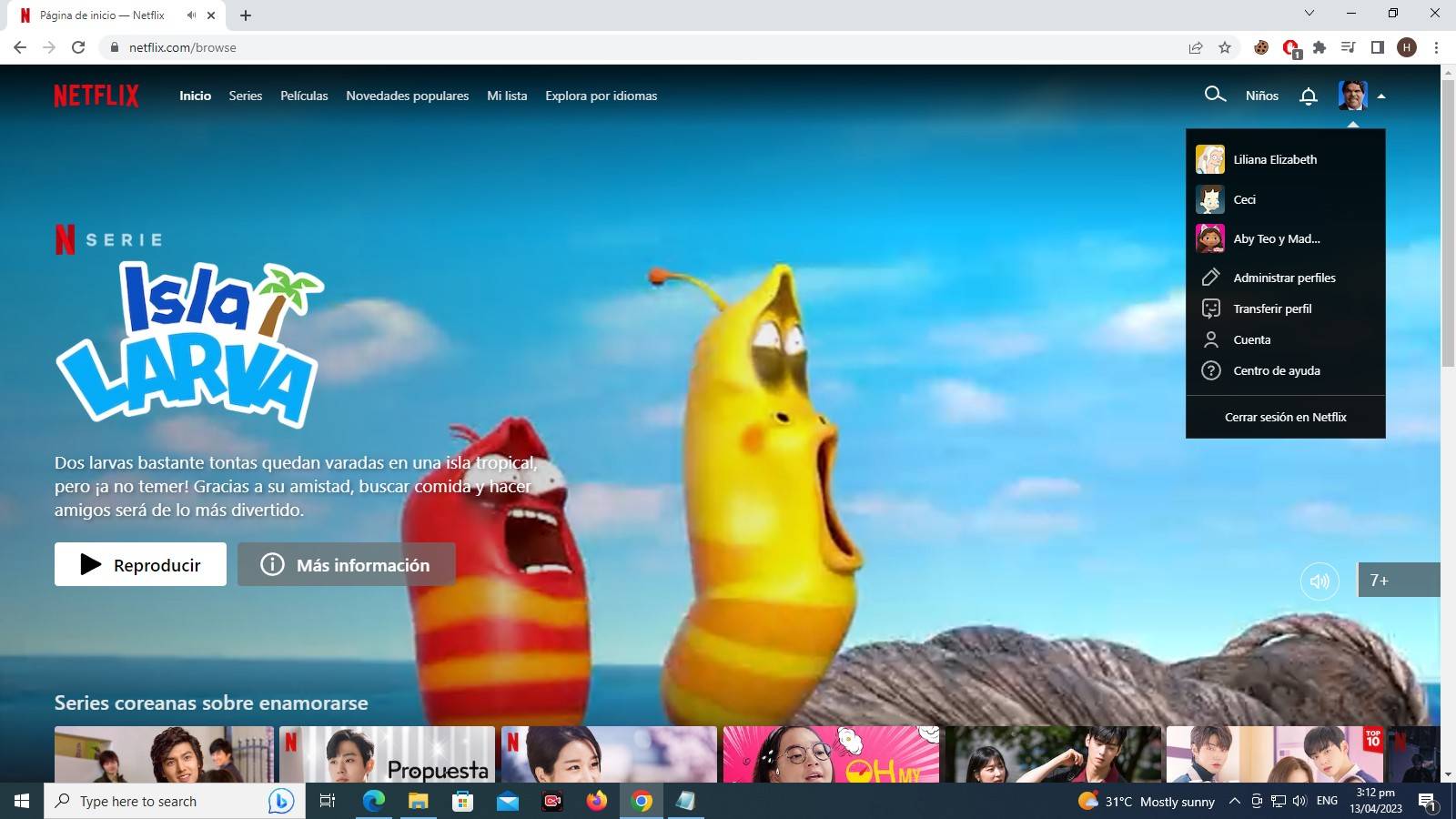1456x819 pixels.
Task: Open Transferir perfil option
Action: [1272, 308]
